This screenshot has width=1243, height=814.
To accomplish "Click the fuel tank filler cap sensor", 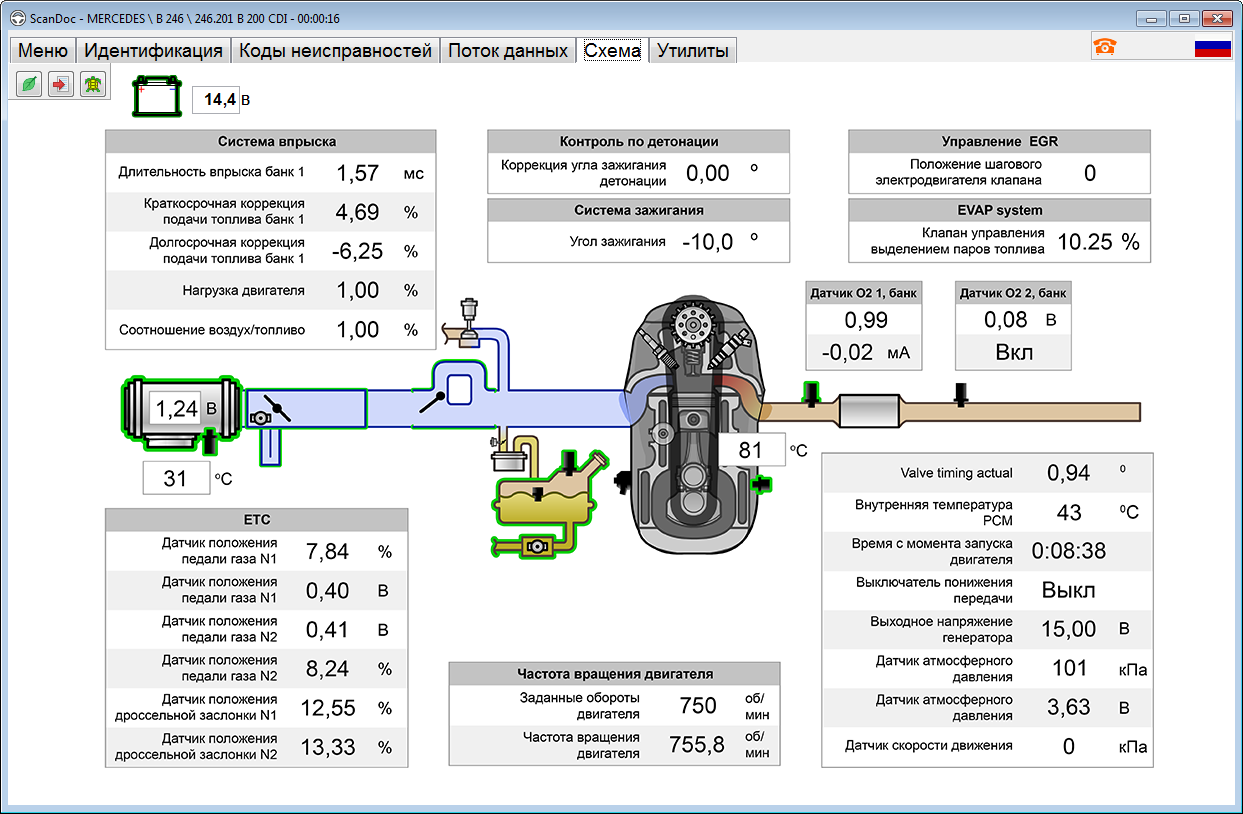I will coord(568,463).
